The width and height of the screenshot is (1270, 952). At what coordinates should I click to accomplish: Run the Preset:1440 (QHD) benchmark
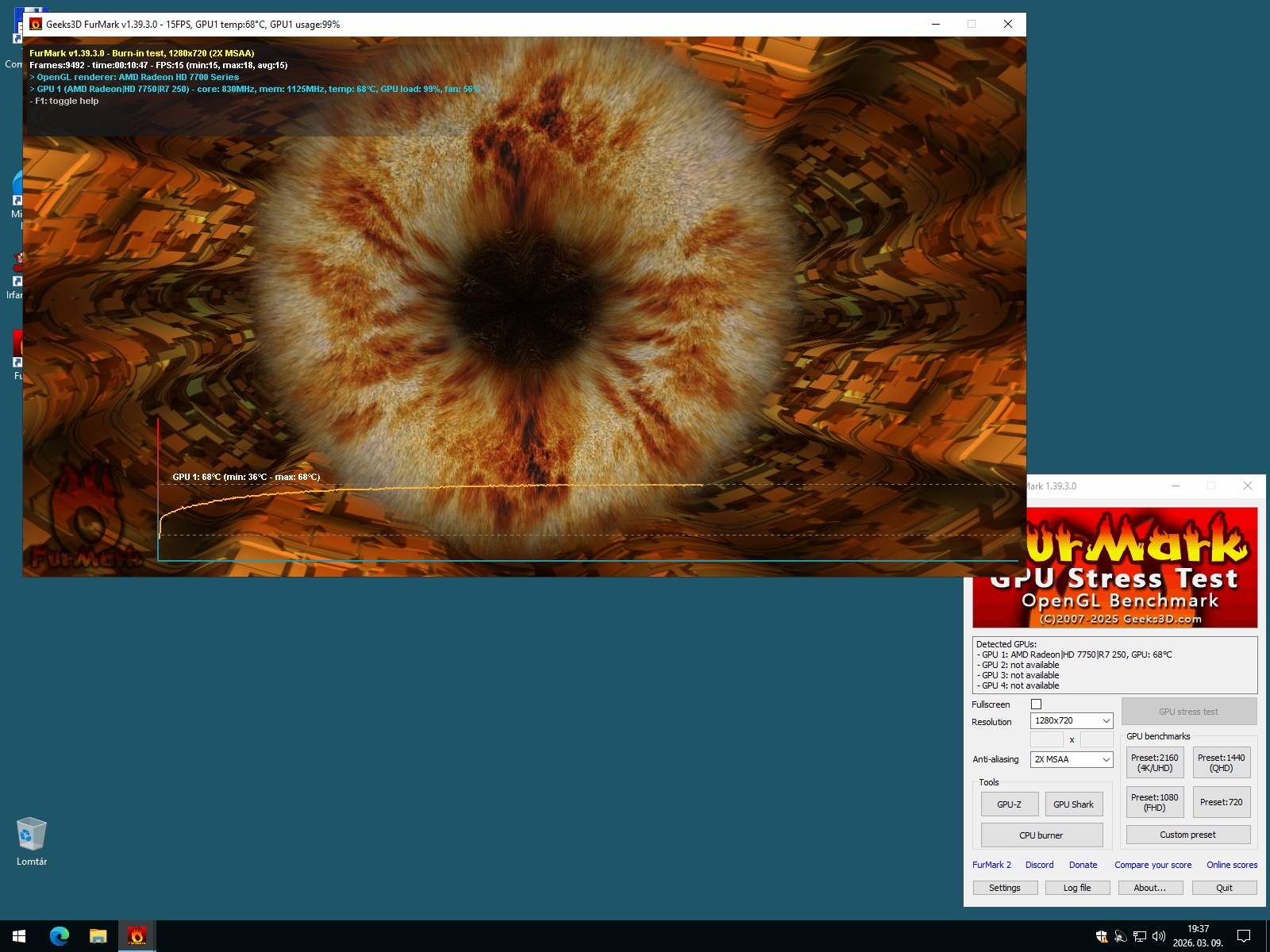click(1222, 762)
